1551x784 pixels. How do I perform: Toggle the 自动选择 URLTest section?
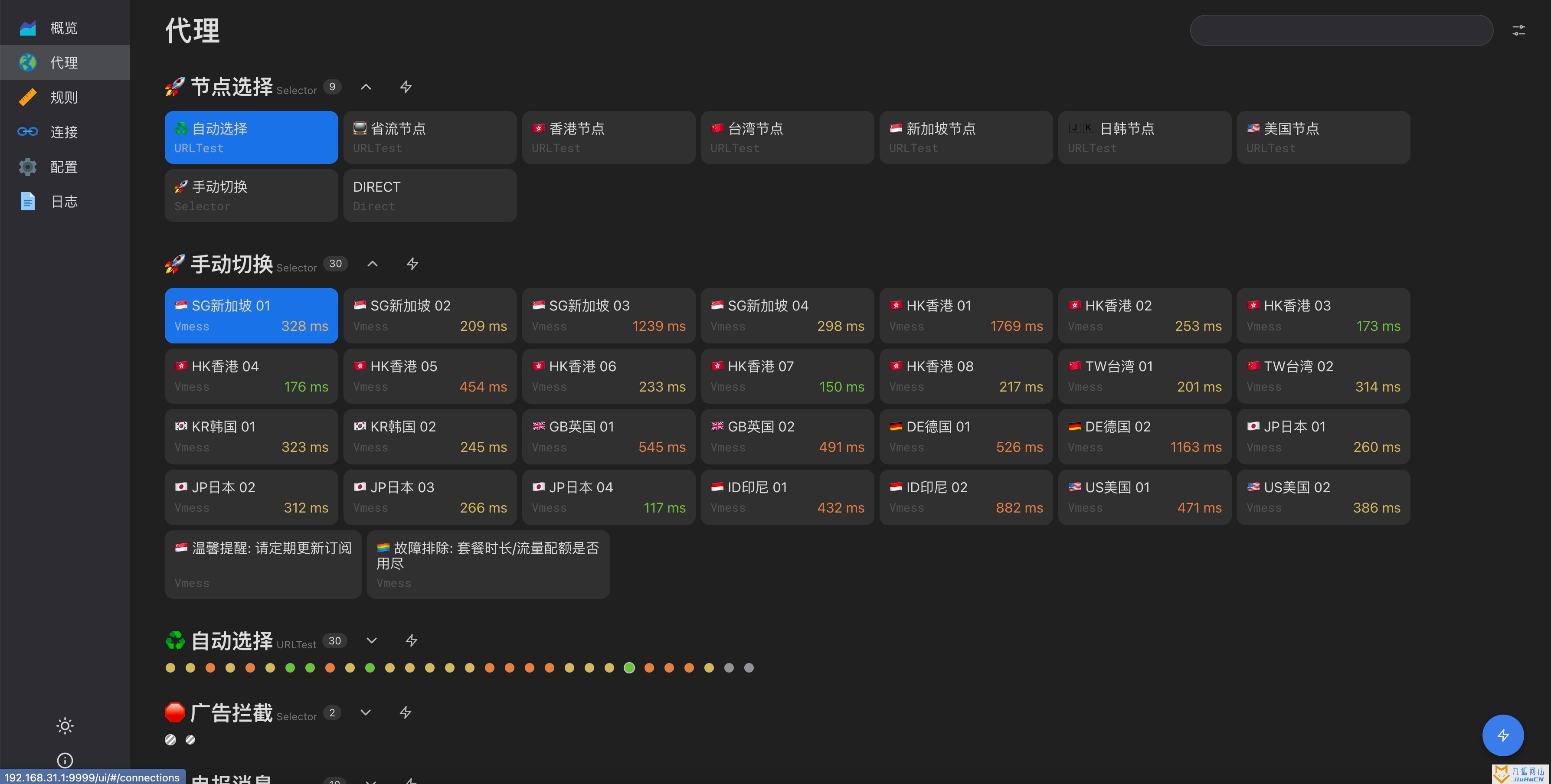370,640
